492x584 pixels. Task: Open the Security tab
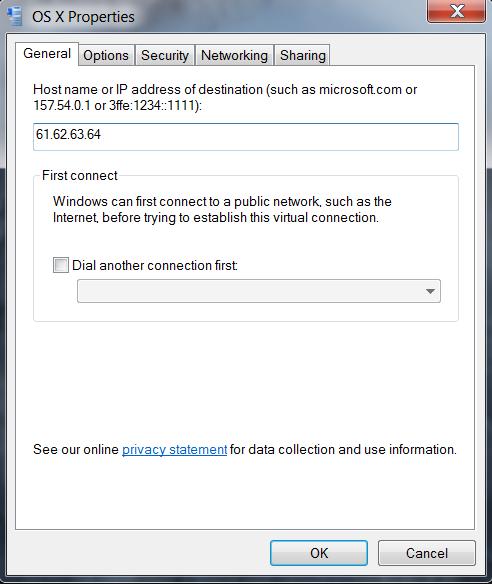[x=165, y=55]
